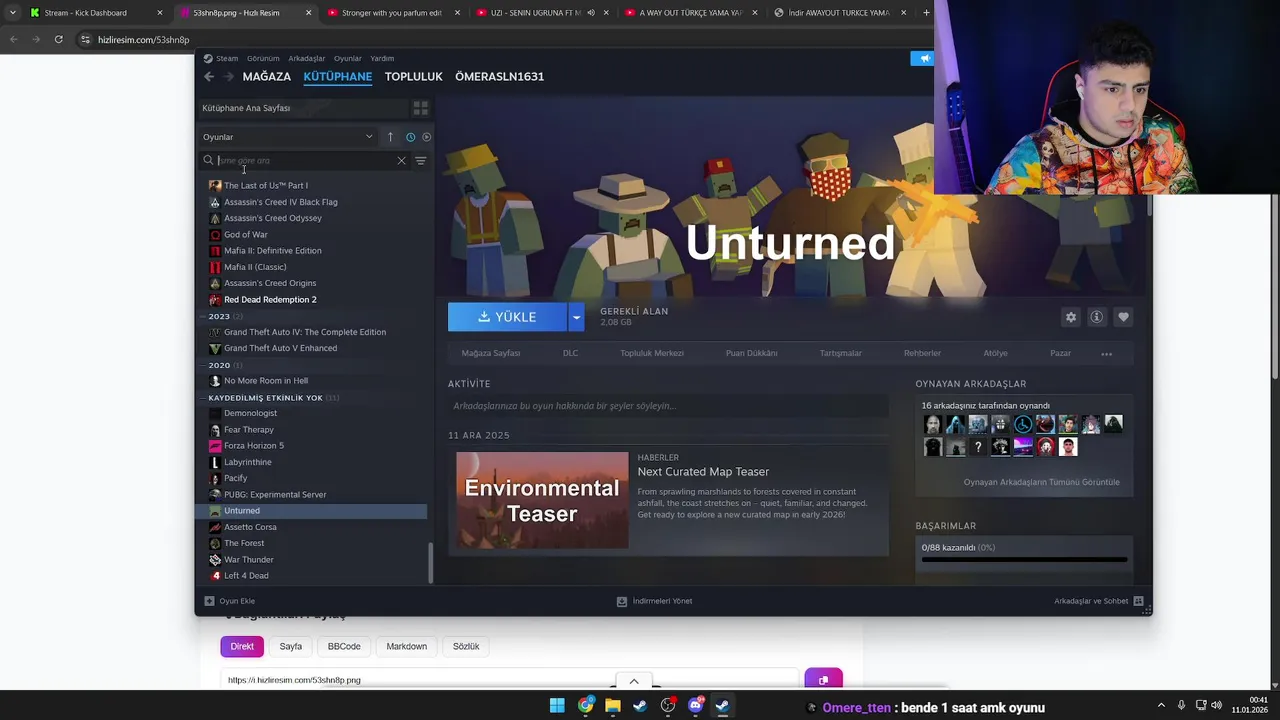Expand the share panel up chevron

point(634,681)
